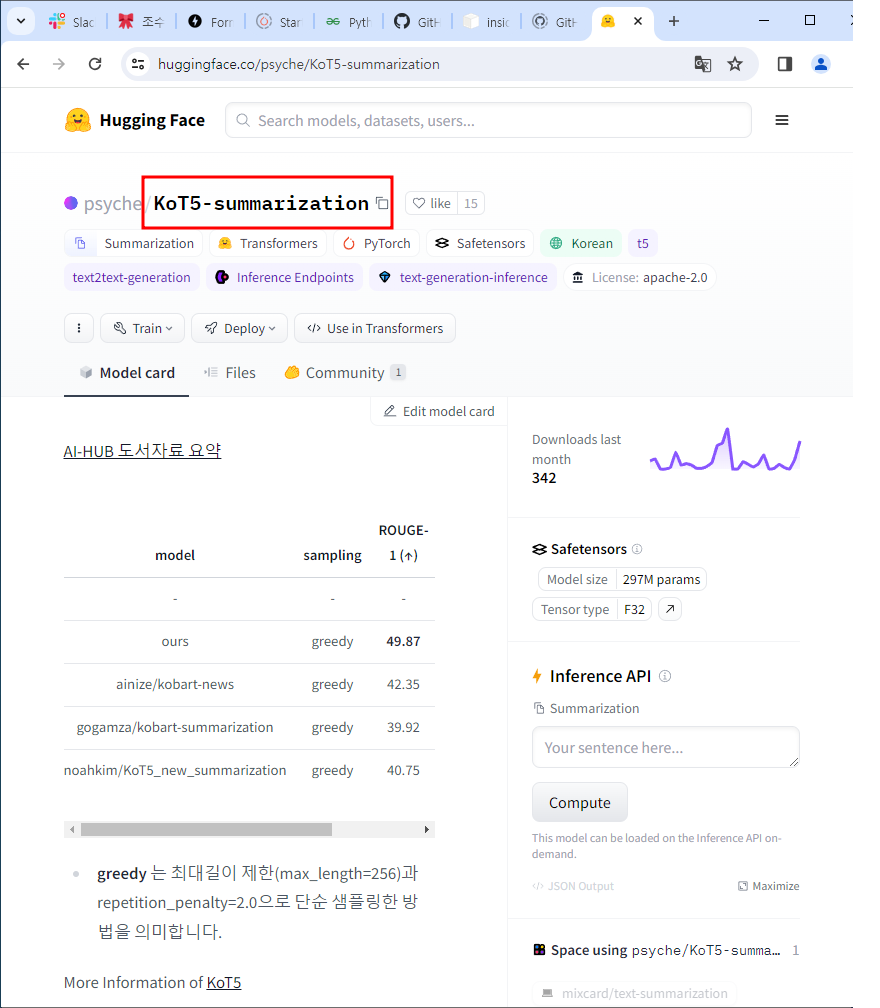This screenshot has width=880, height=1008.
Task: Focus the Search models, datasets, users field
Action: (488, 120)
